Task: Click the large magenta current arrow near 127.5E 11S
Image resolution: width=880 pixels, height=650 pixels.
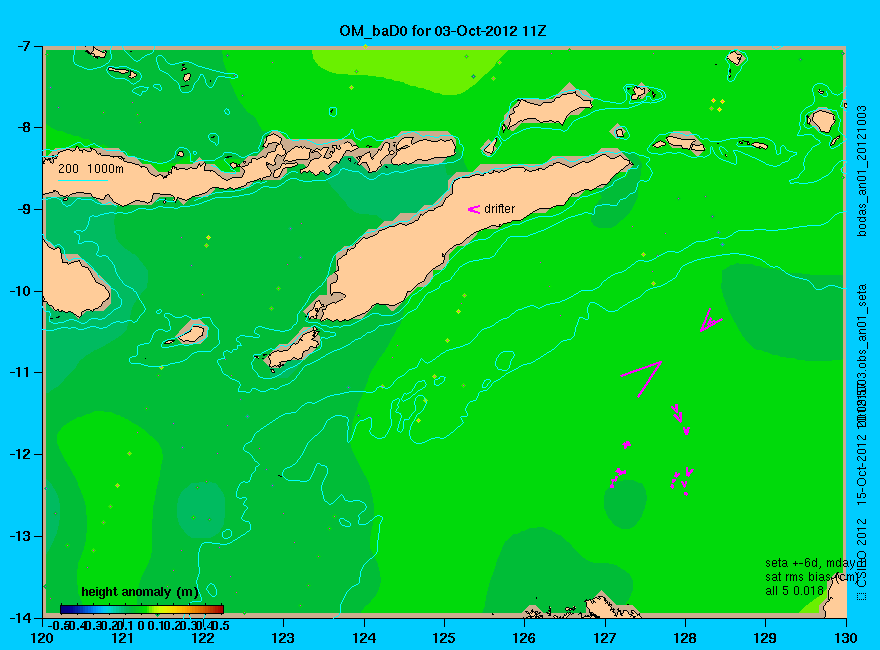Action: tap(643, 379)
